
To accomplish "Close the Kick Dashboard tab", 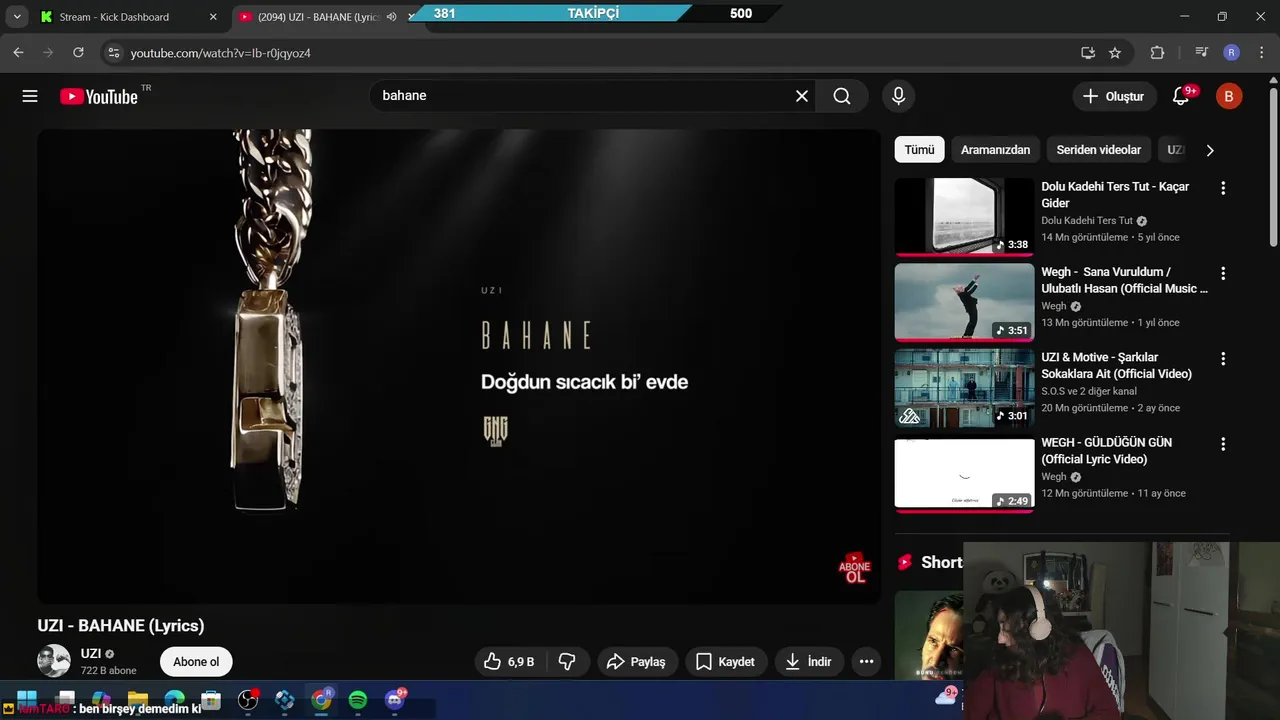I will [213, 17].
